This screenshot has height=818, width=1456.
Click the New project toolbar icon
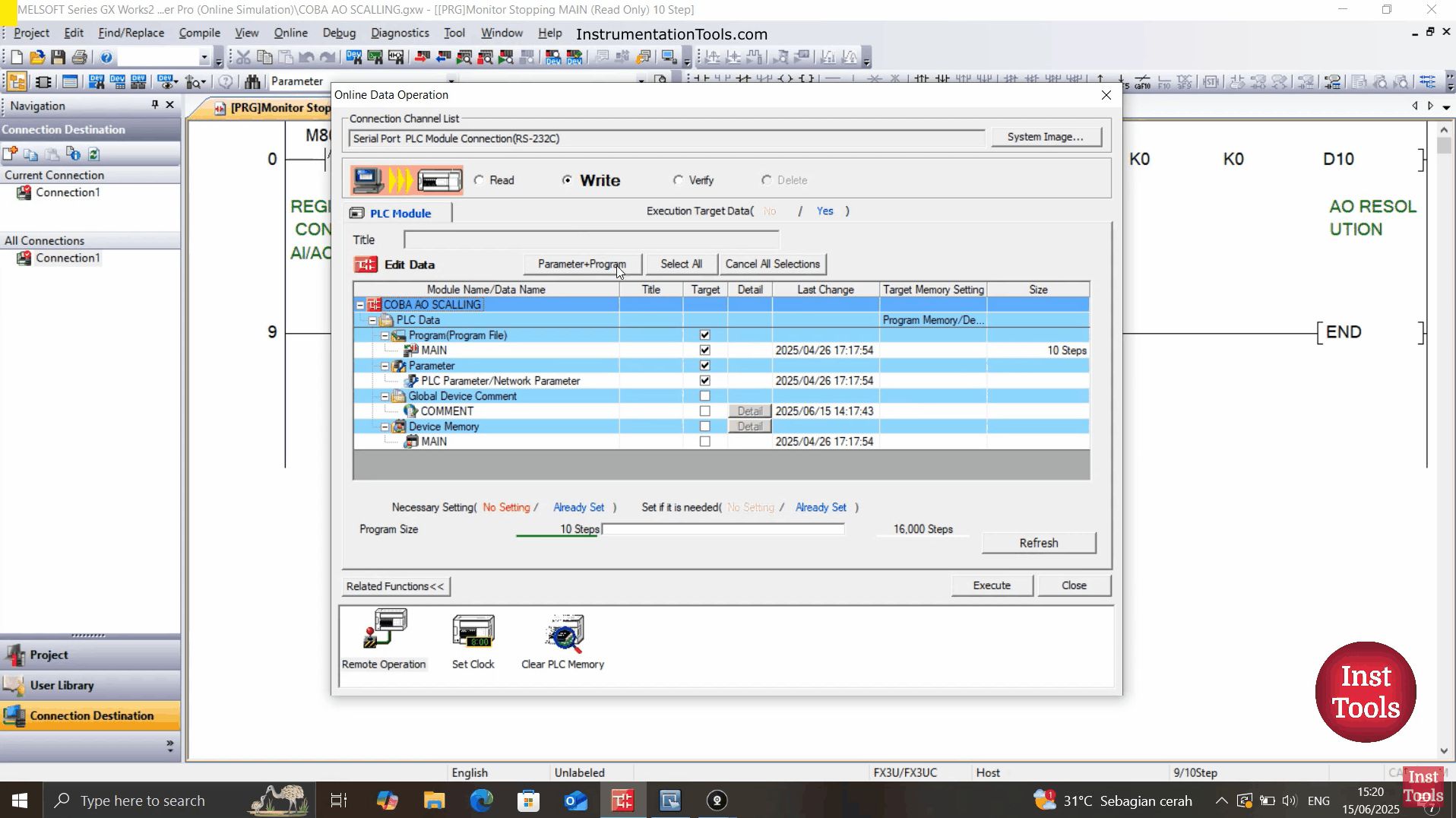pyautogui.click(x=16, y=57)
